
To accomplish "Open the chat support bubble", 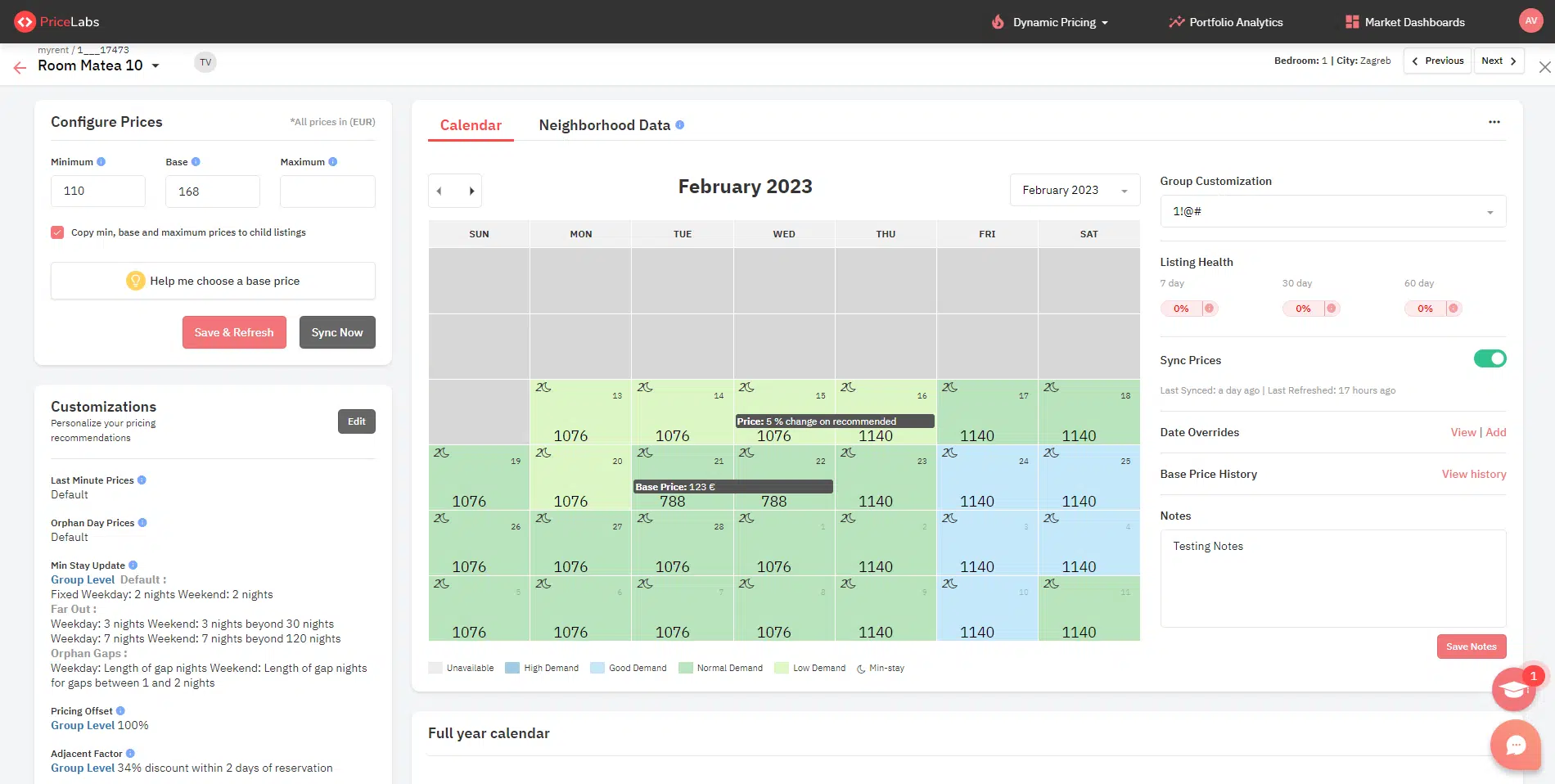I will click(1516, 746).
